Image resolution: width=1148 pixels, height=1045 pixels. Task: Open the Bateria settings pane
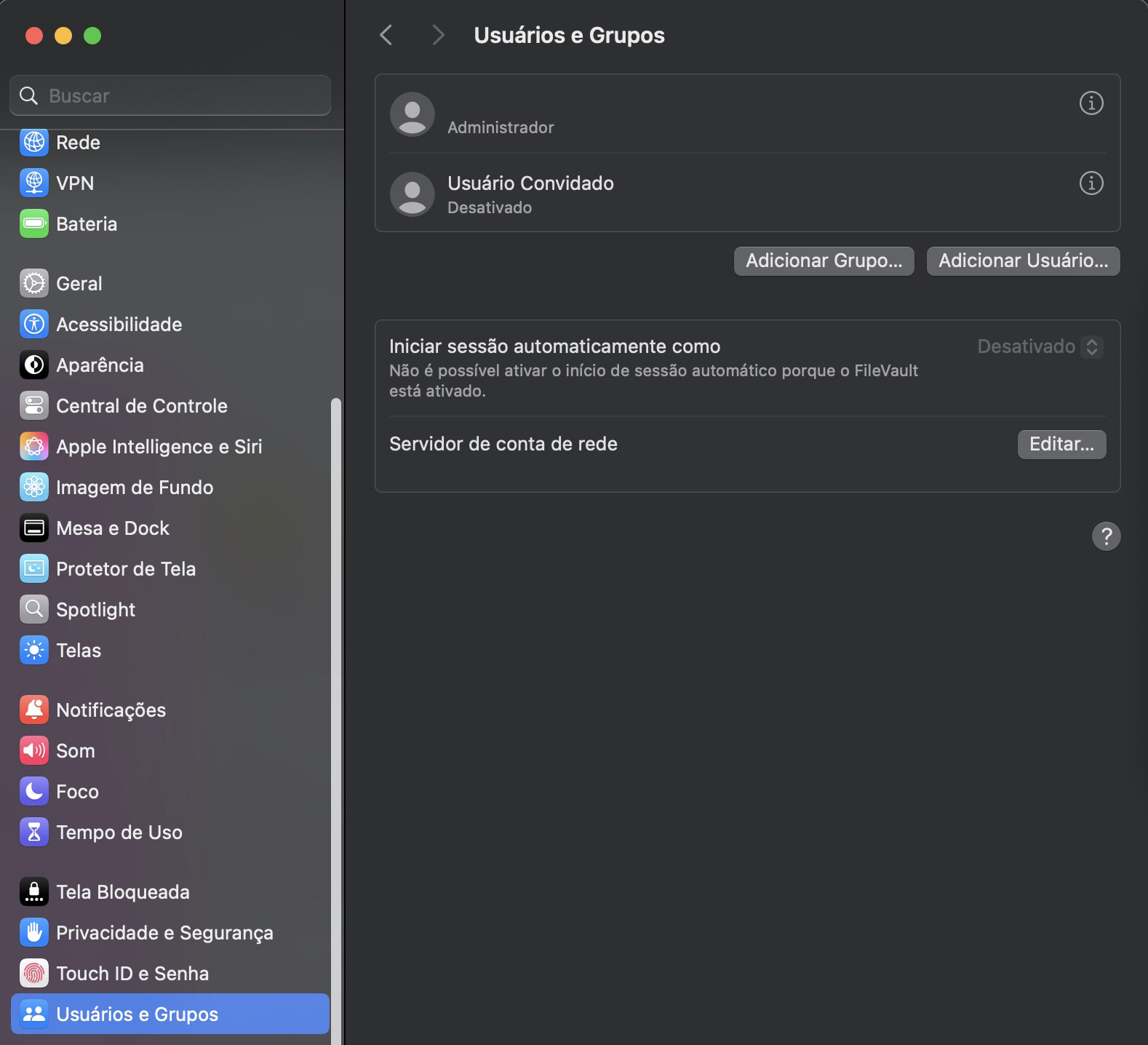tap(86, 224)
